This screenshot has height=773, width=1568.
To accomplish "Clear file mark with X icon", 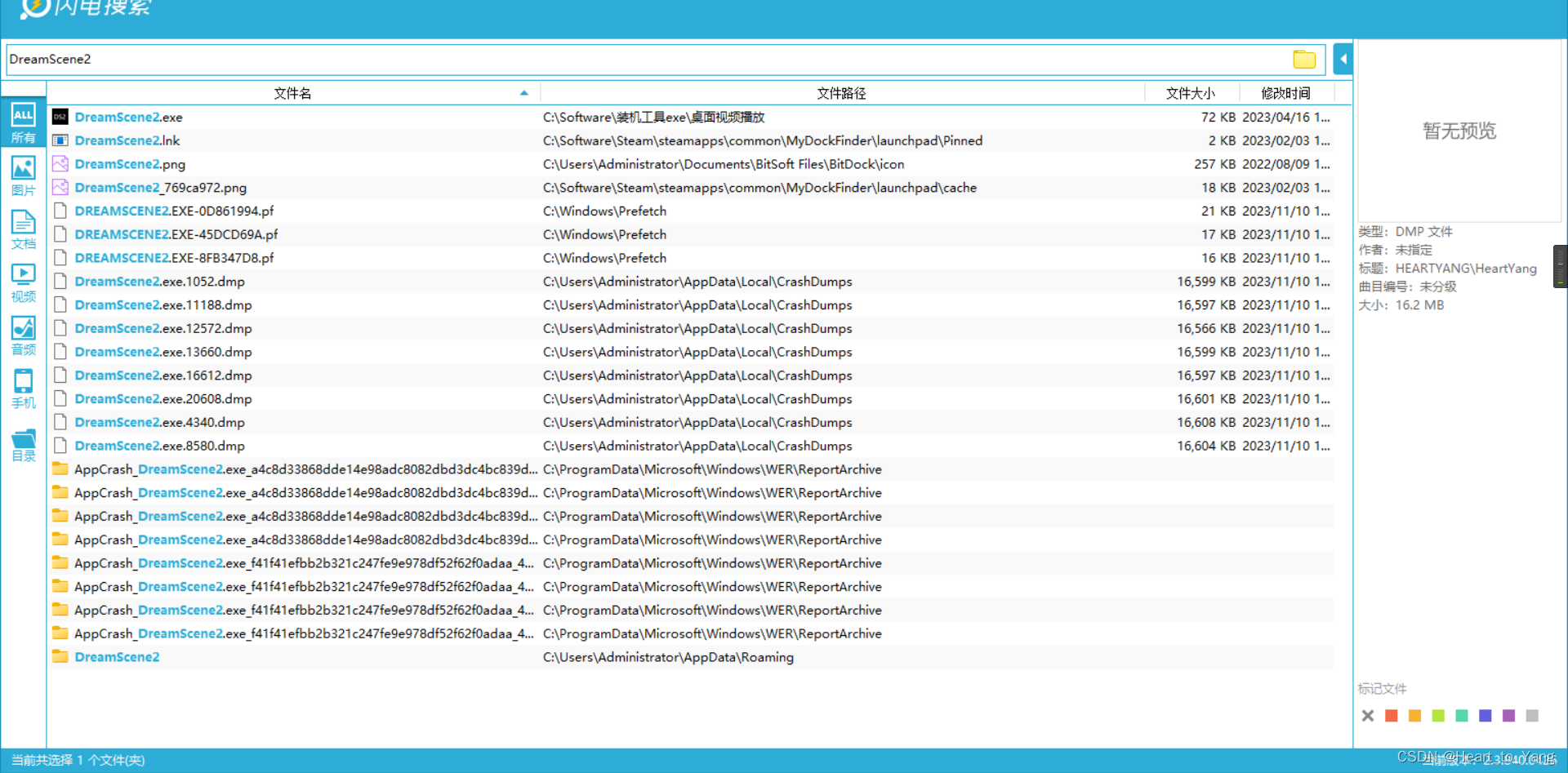I will 1368,716.
